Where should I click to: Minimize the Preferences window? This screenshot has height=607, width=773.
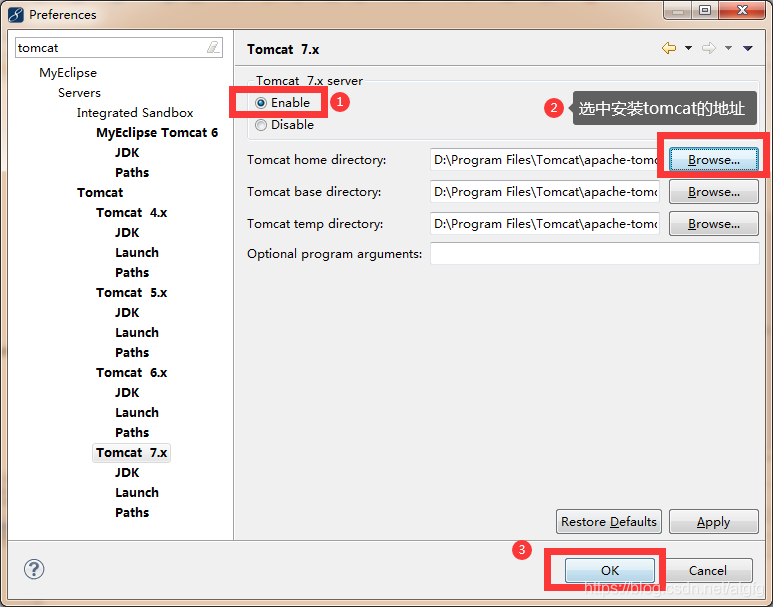pyautogui.click(x=678, y=10)
